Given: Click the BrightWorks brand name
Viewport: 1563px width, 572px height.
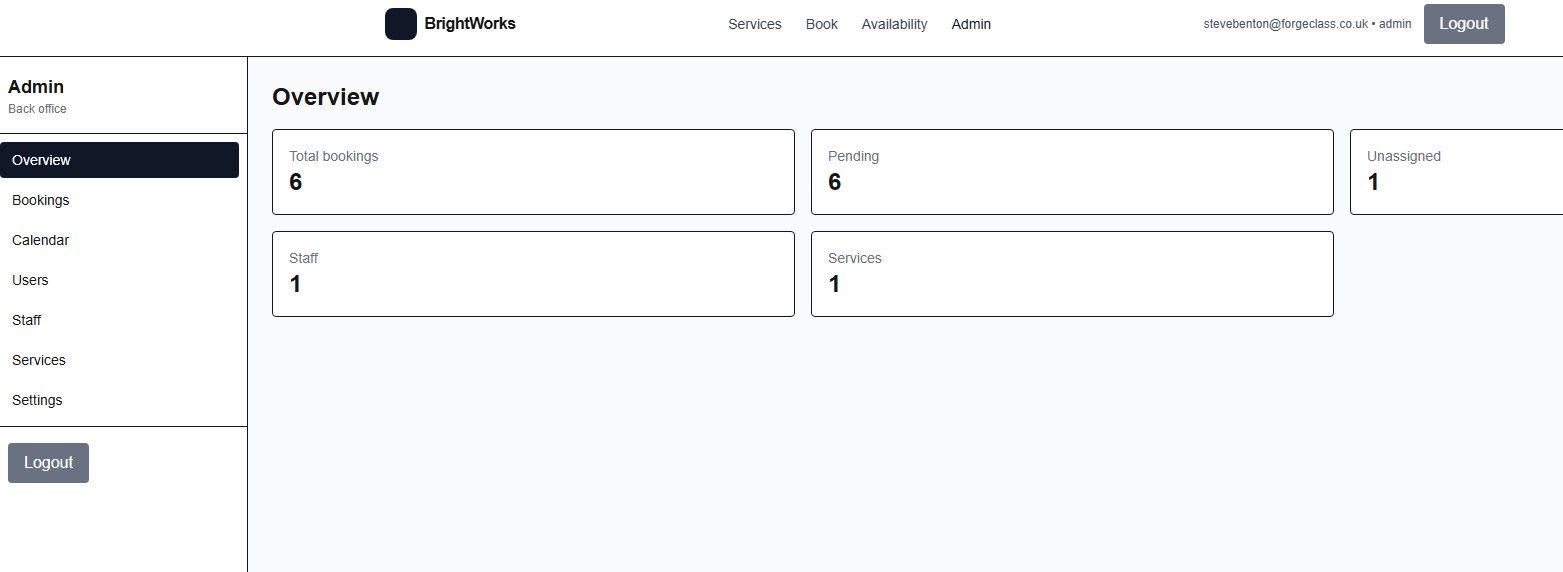Looking at the screenshot, I should click(x=470, y=24).
